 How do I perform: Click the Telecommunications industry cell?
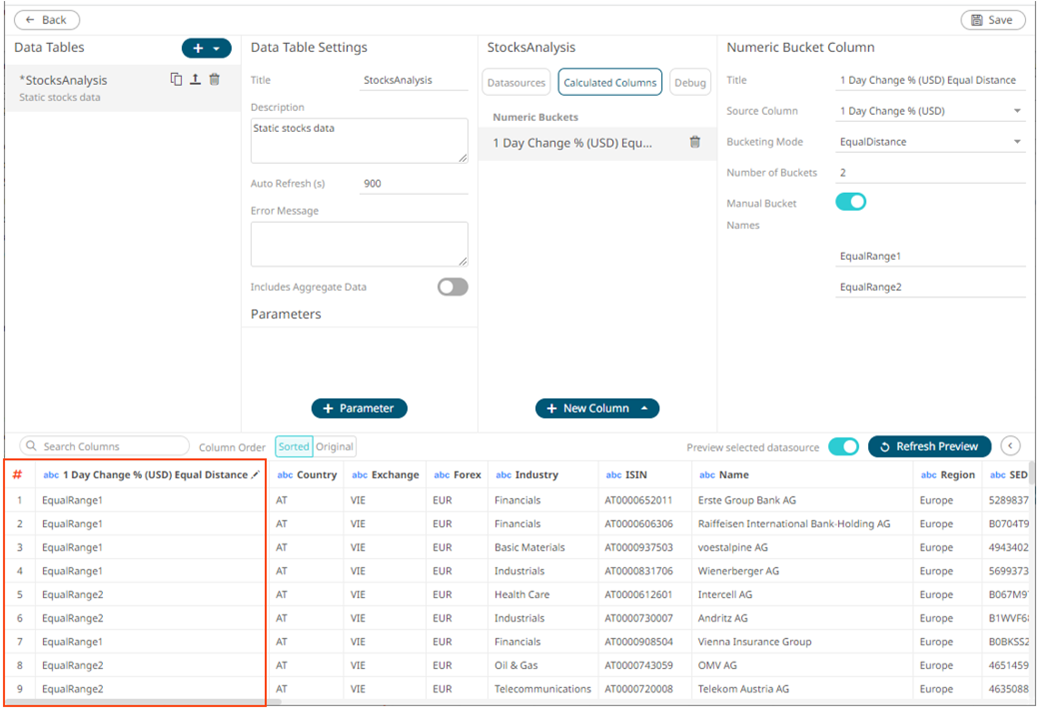[x=542, y=689]
